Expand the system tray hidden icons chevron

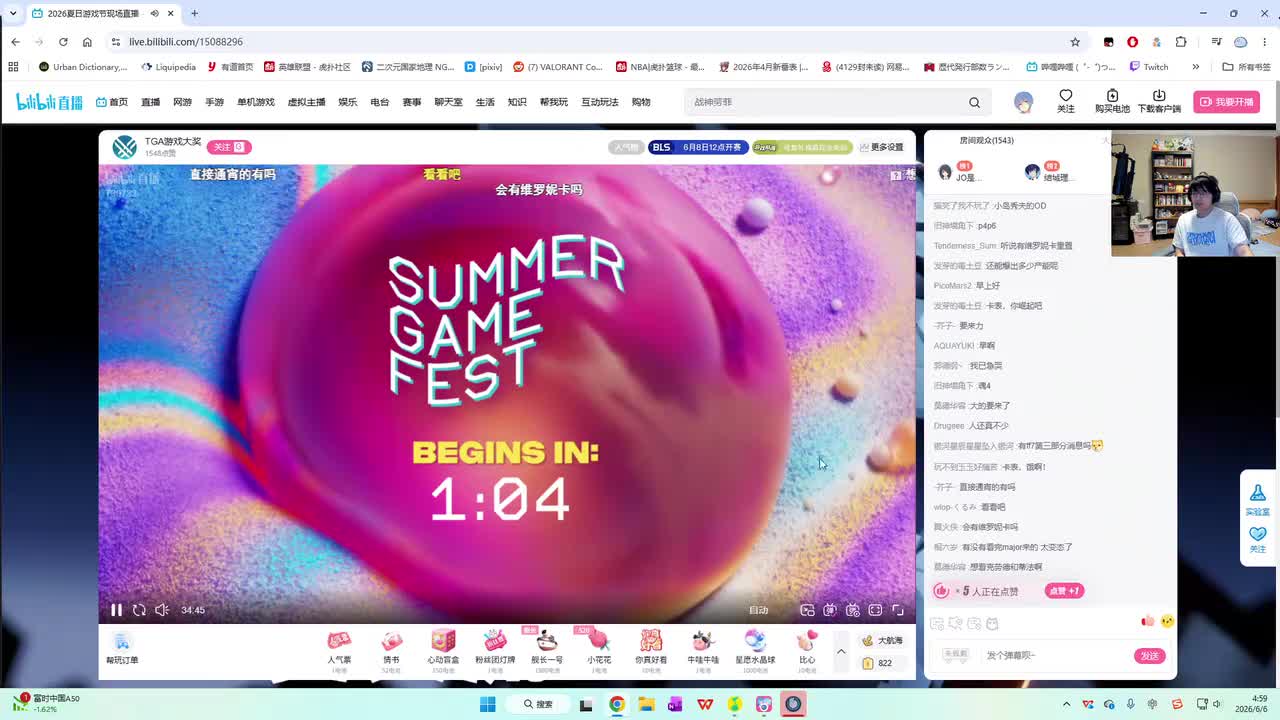(1067, 704)
